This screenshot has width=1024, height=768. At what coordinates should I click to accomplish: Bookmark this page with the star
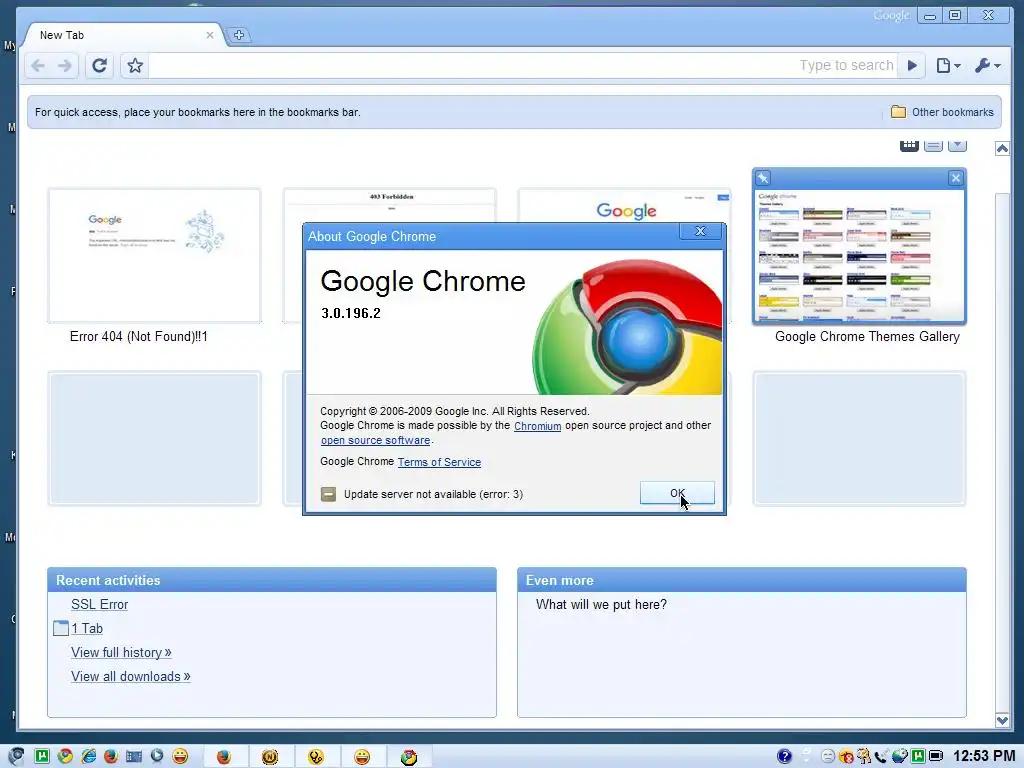pos(135,65)
